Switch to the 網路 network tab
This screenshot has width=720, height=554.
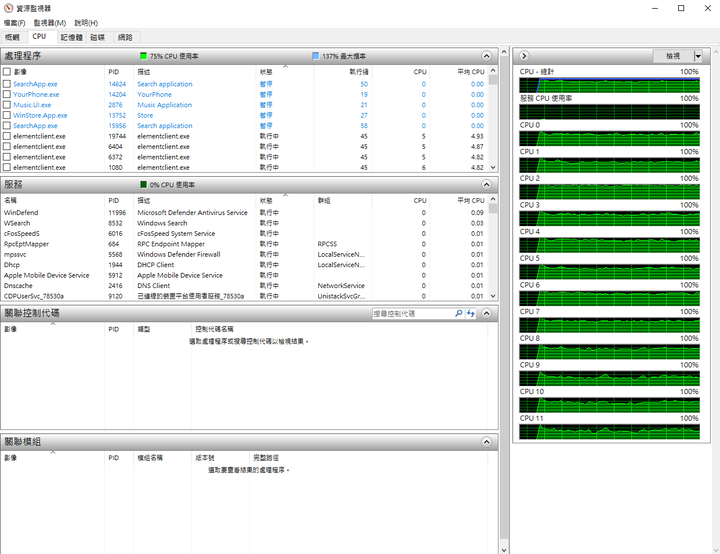click(125, 37)
